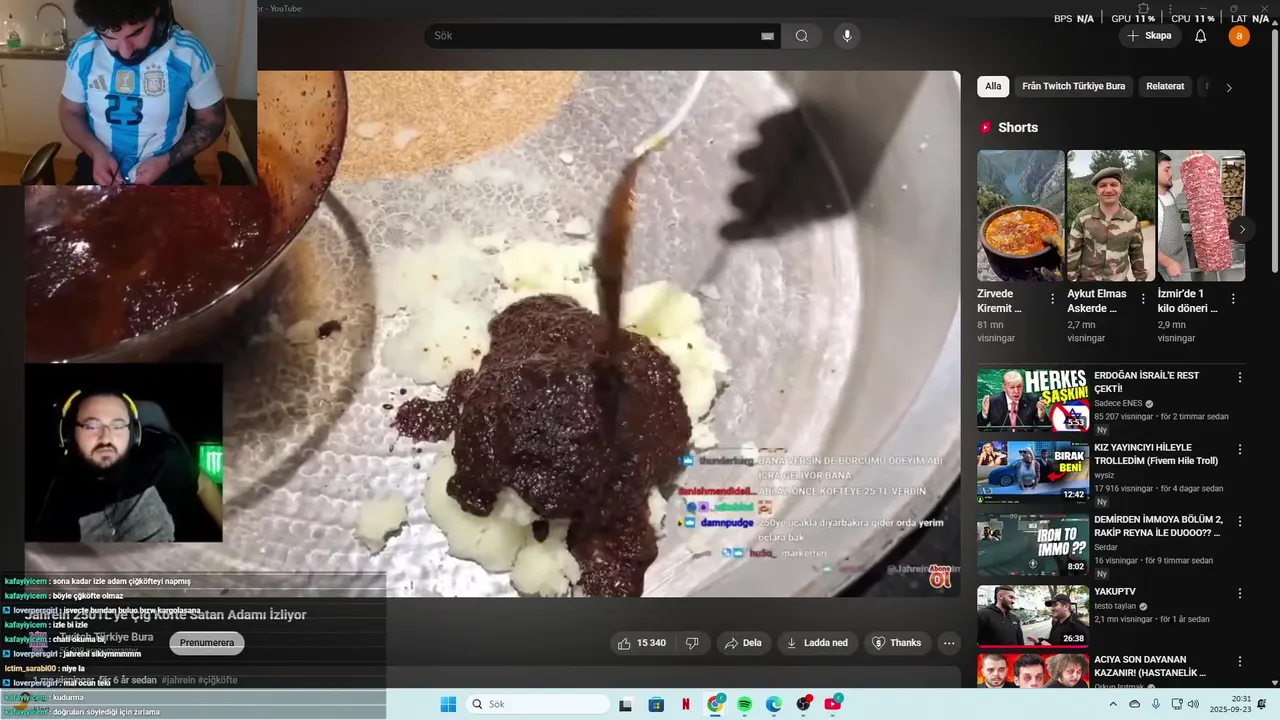The width and height of the screenshot is (1280, 720).
Task: Dislike the video
Action: click(x=692, y=643)
